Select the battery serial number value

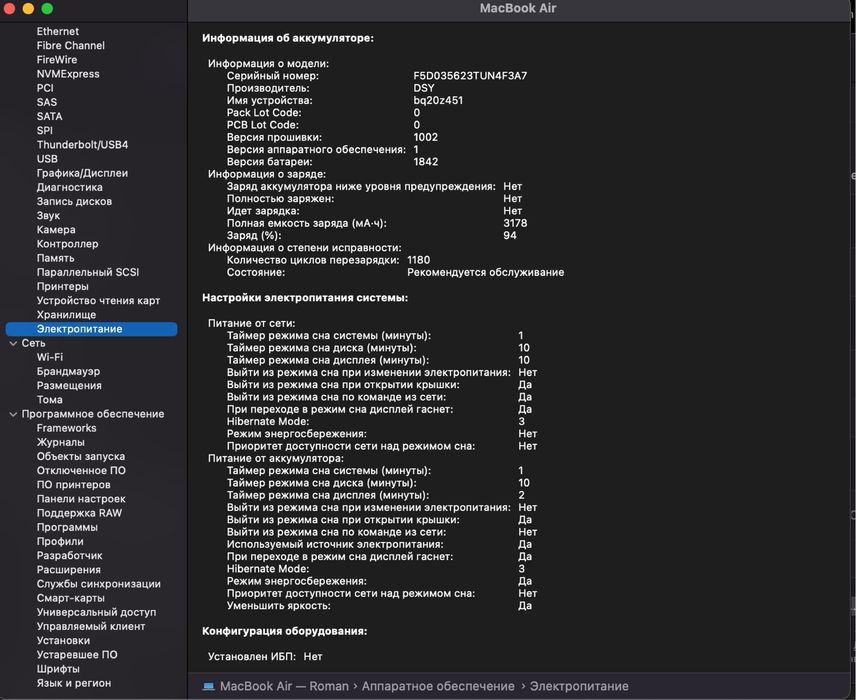[470, 76]
